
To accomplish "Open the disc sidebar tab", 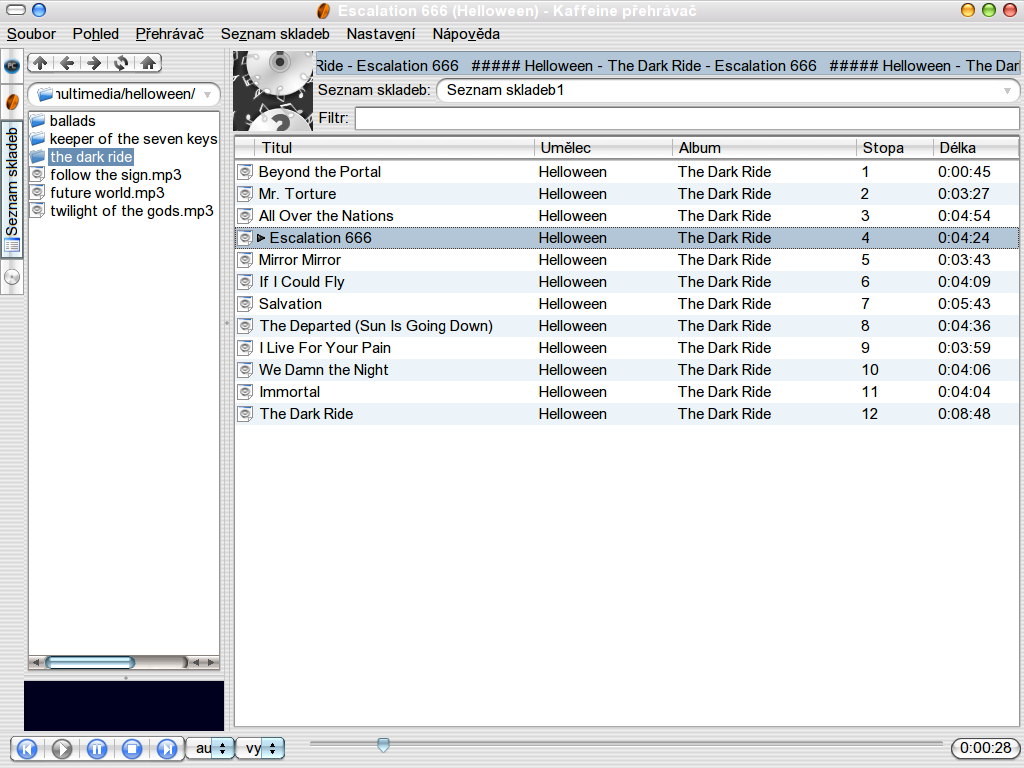I will (x=12, y=277).
